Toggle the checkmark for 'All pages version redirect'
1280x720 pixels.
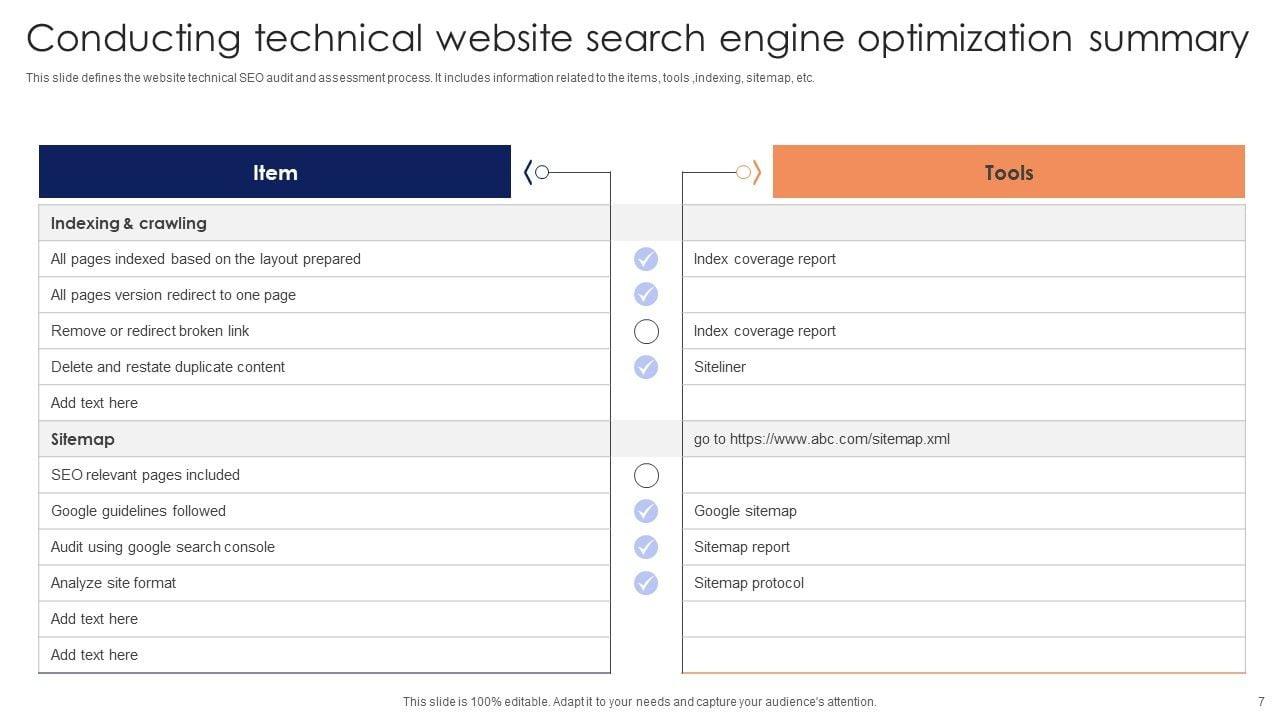(x=646, y=295)
